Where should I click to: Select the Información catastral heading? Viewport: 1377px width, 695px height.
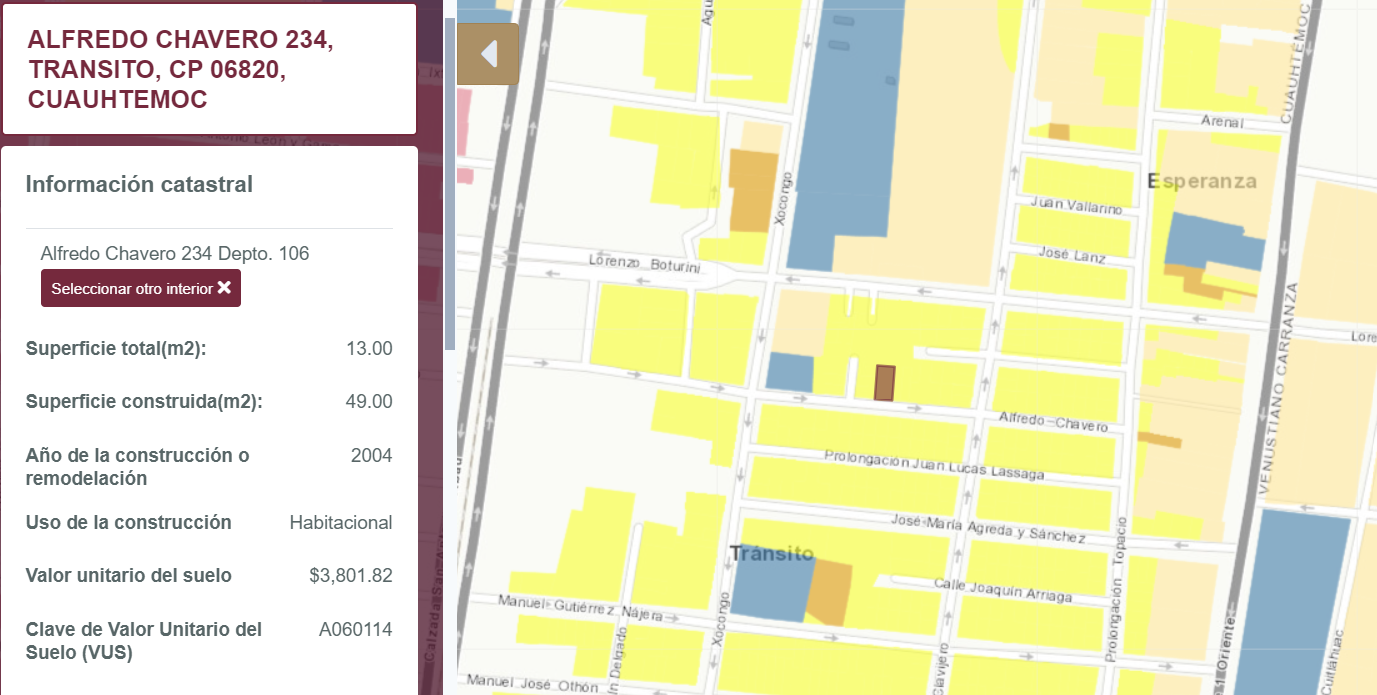tap(139, 184)
